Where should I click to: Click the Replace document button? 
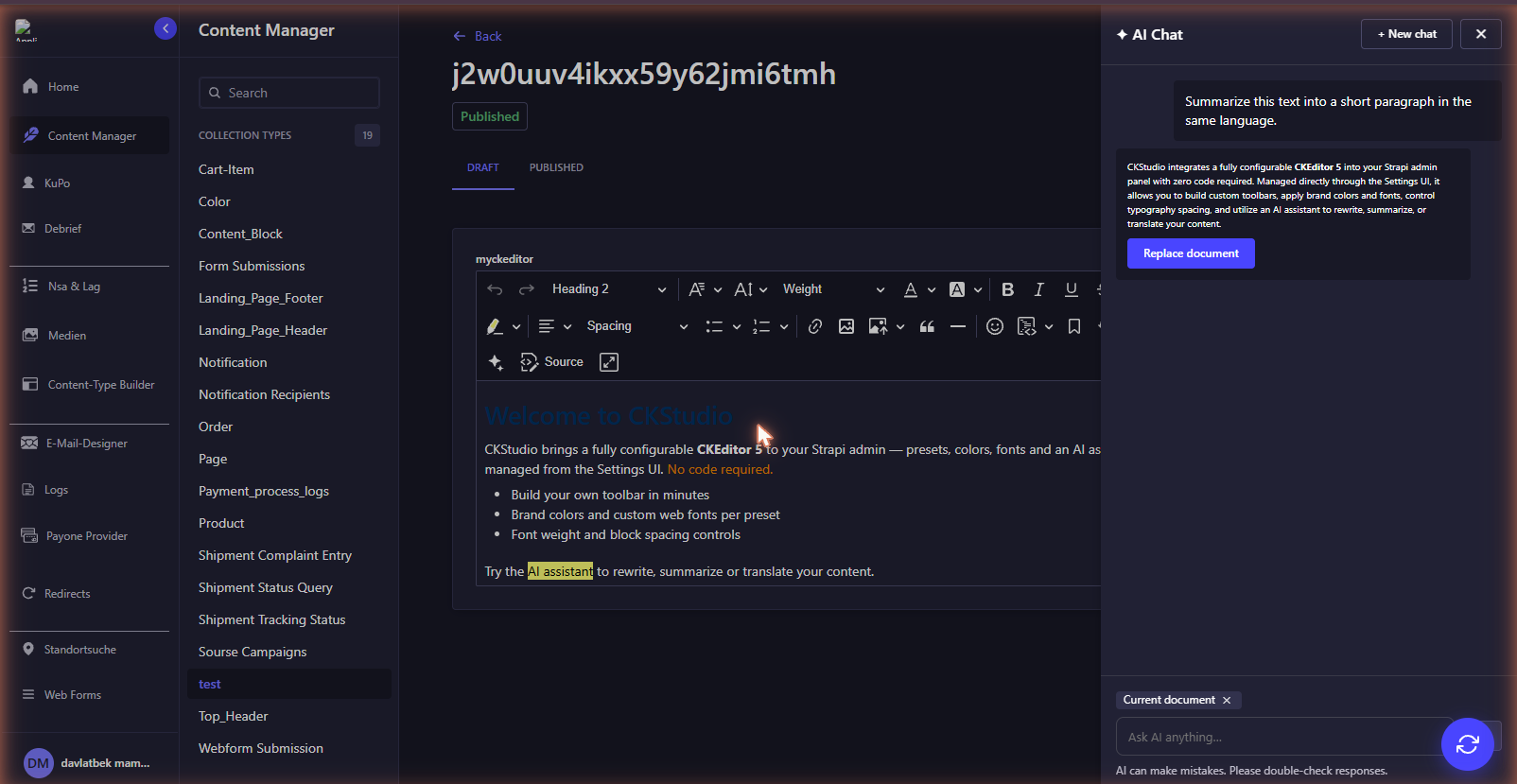pos(1191,253)
